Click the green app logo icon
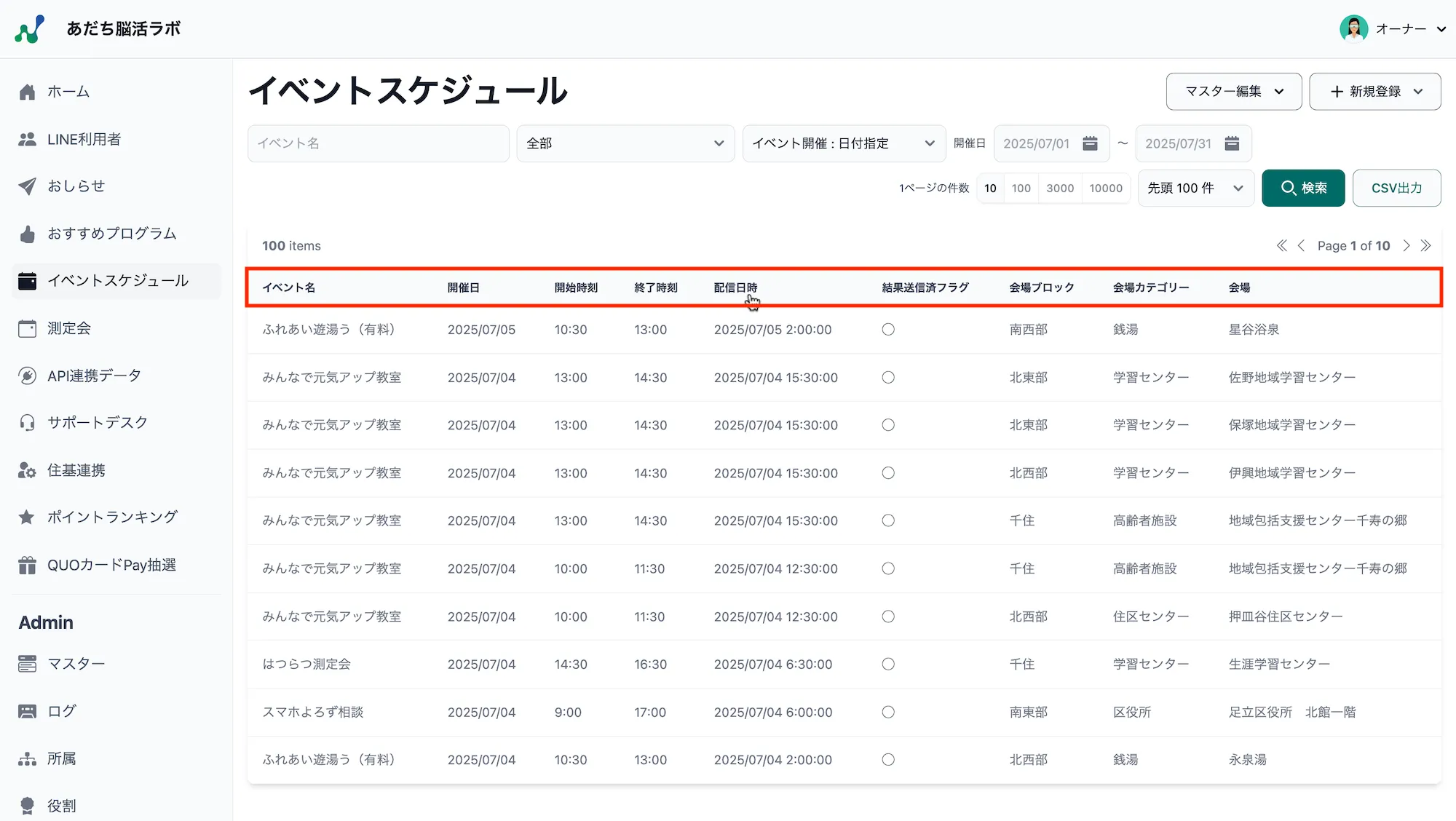Viewport: 1456px width, 821px height. (29, 29)
